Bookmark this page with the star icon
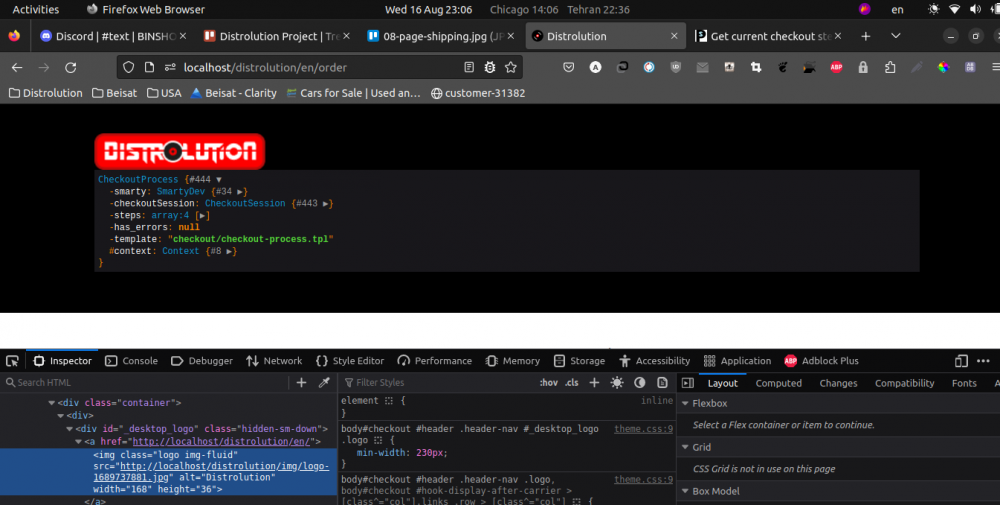 [x=511, y=68]
